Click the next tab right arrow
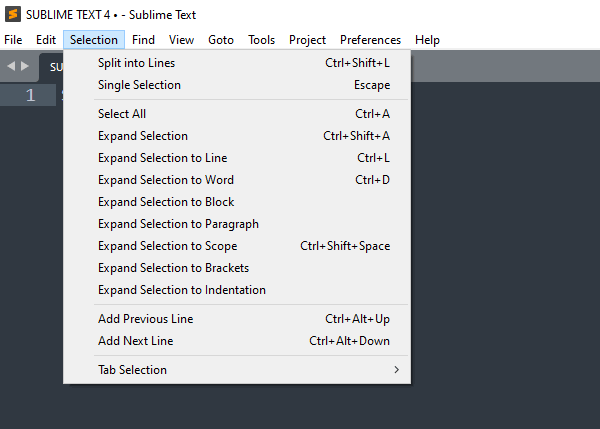Screen dimensions: 600x429 point(25,66)
